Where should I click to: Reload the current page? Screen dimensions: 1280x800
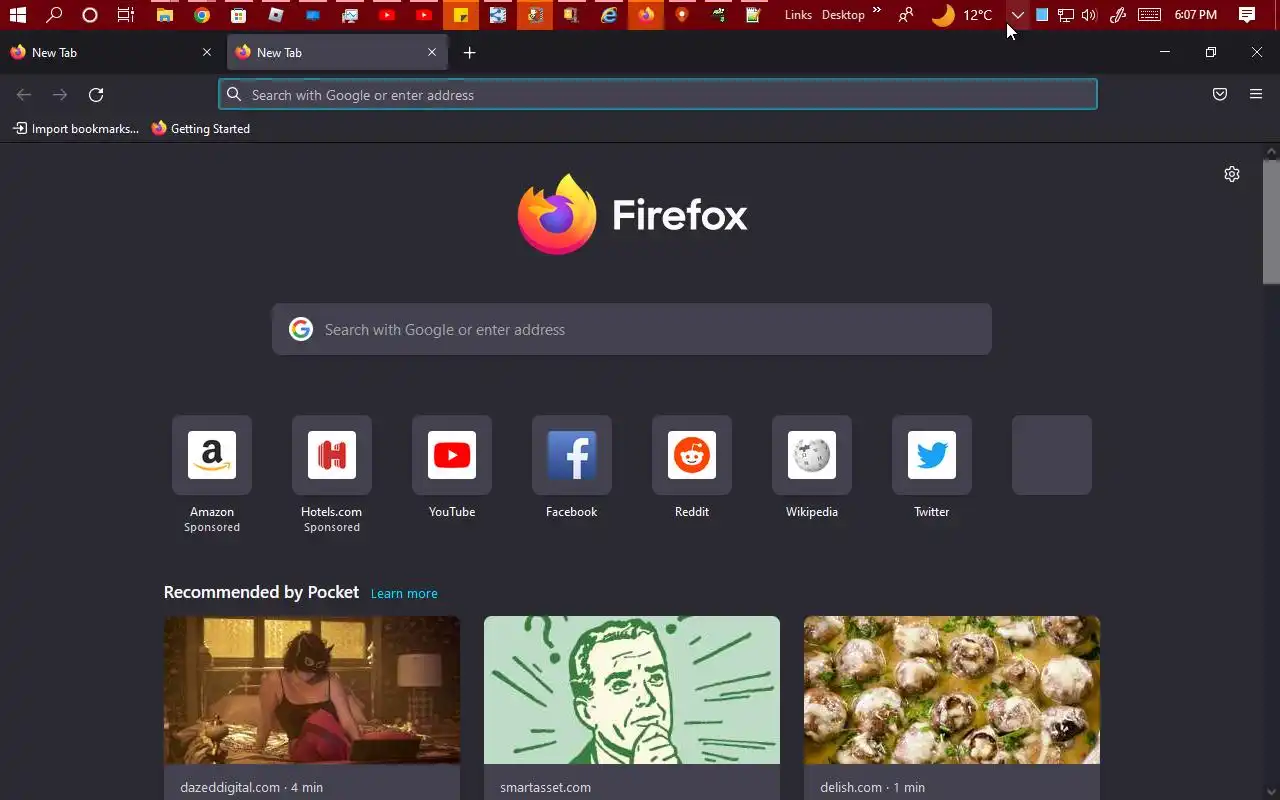pyautogui.click(x=96, y=95)
